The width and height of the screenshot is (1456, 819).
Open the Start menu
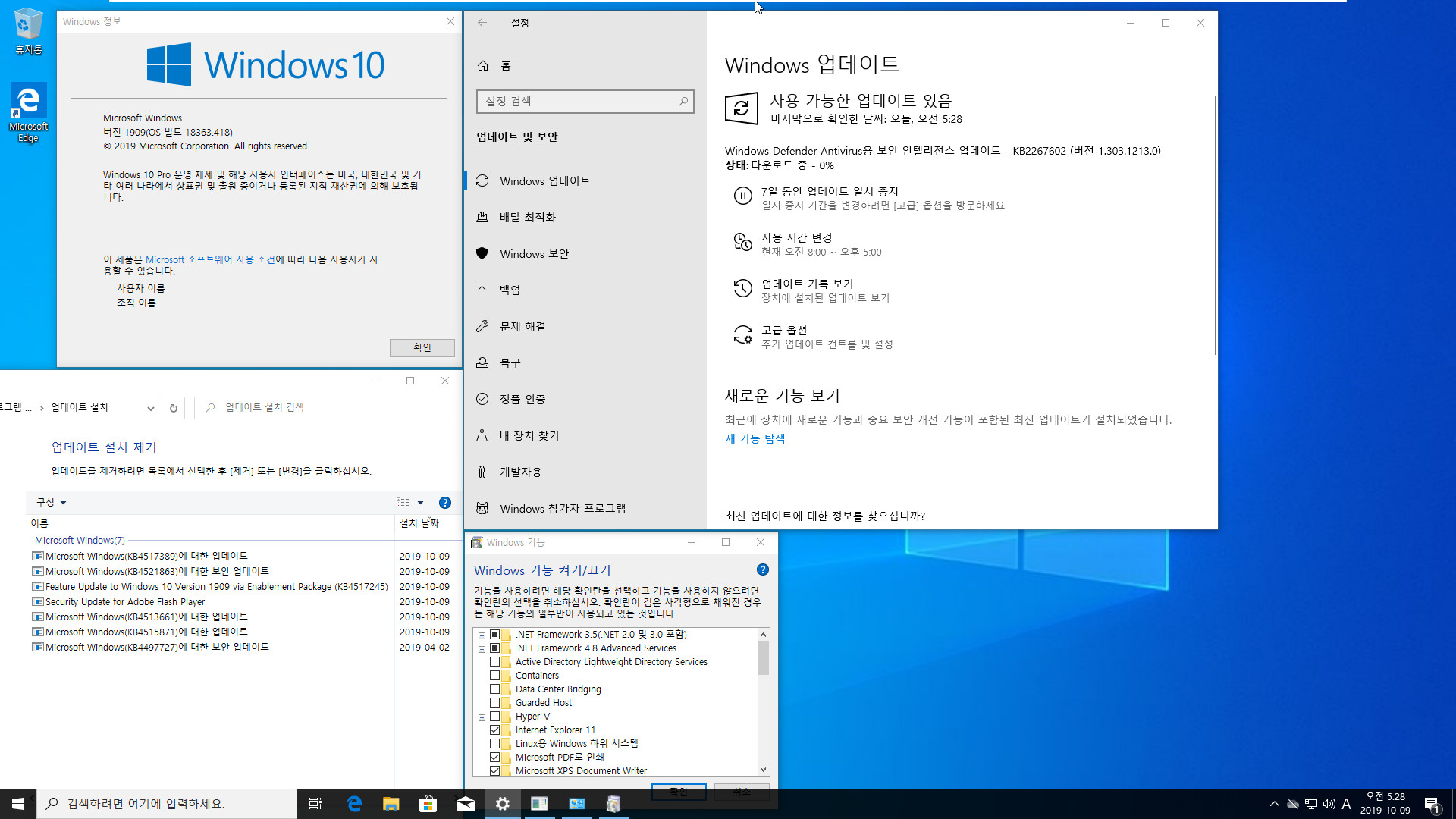coord(18,804)
